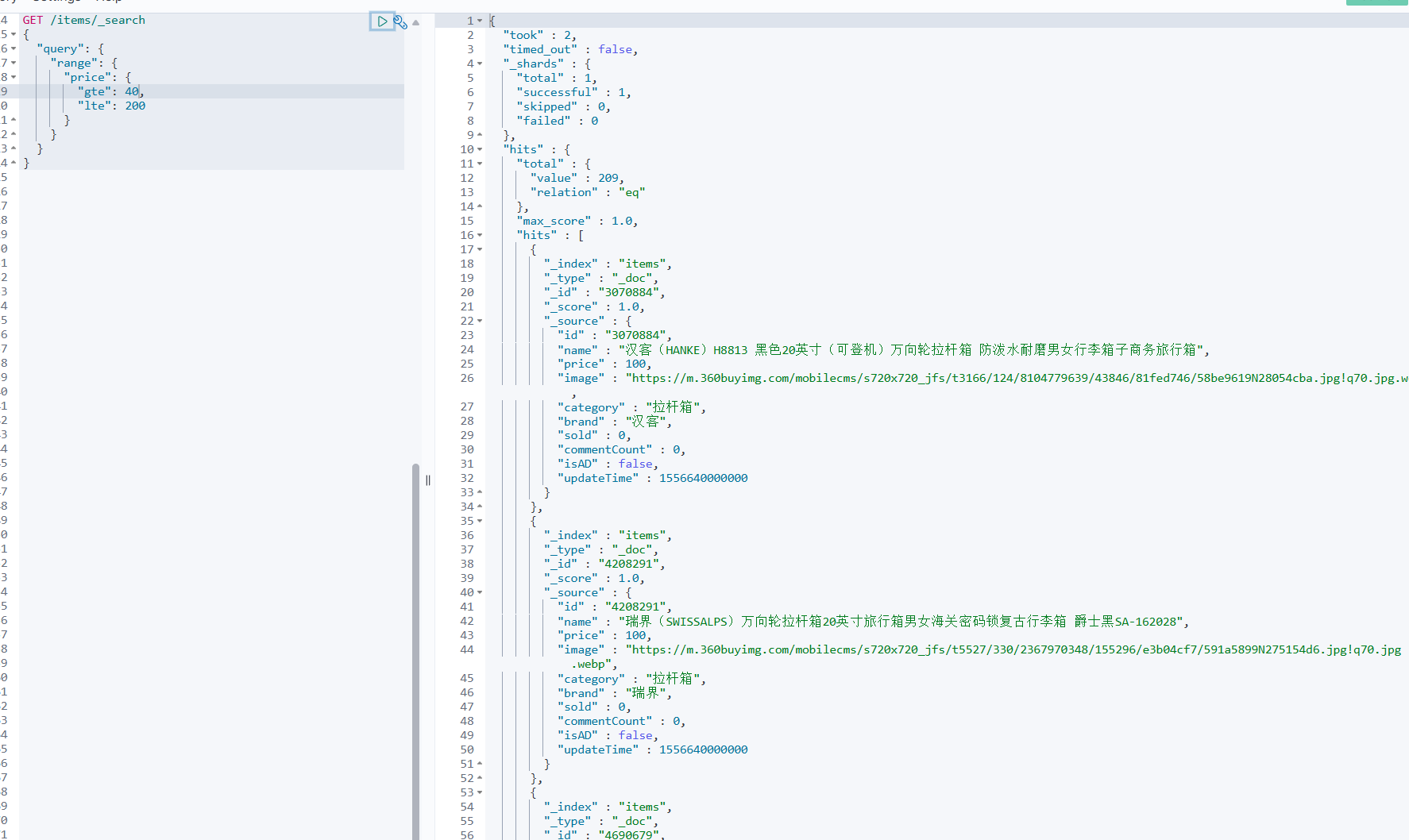Click the gray collapse triangle beside the wrench
This screenshot has height=840, width=1409.
pos(416,21)
